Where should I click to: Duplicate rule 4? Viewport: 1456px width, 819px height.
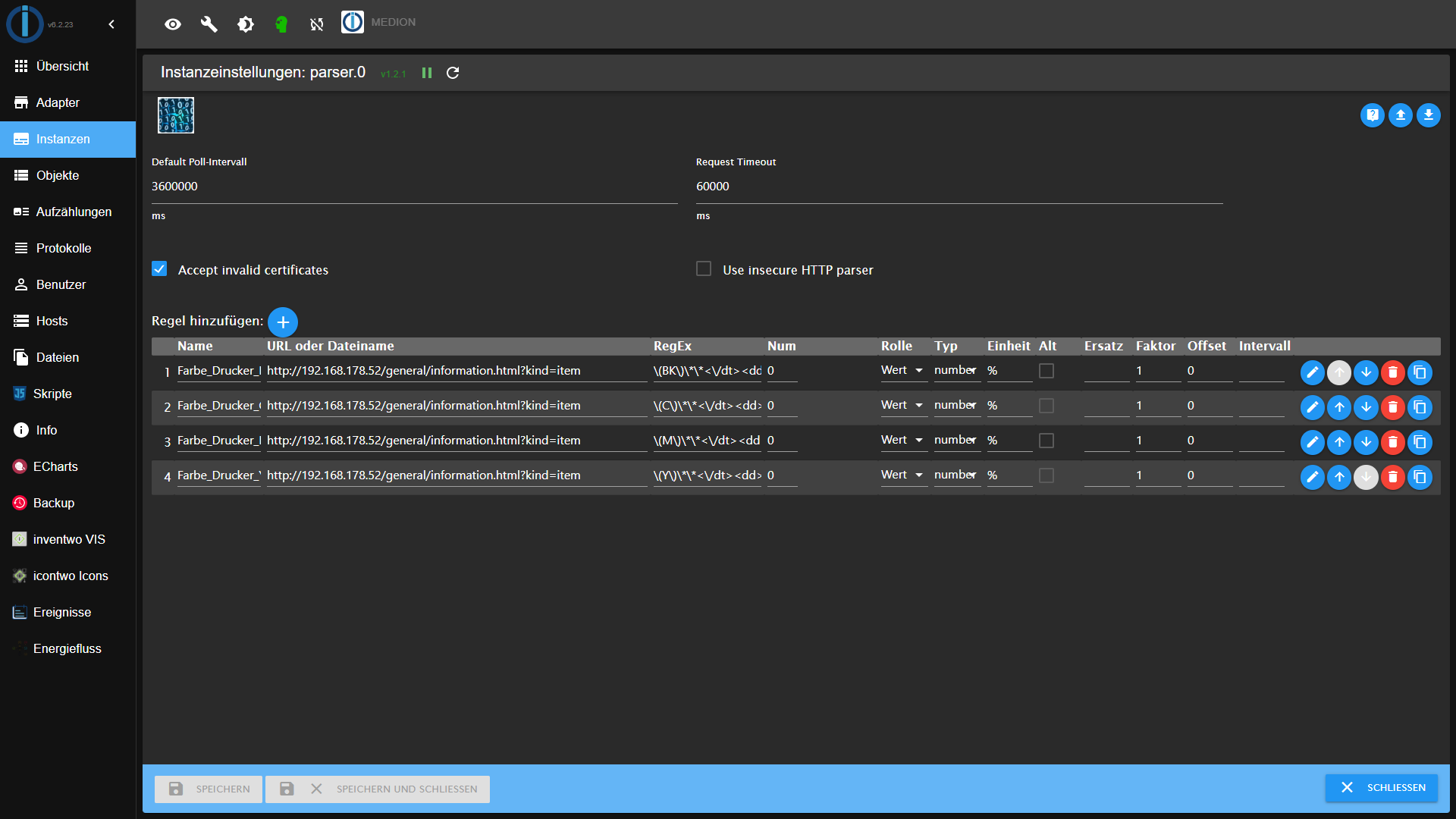tap(1420, 477)
